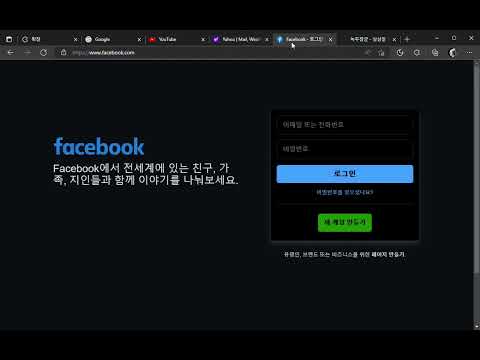Reload the Facebook page

point(43,52)
